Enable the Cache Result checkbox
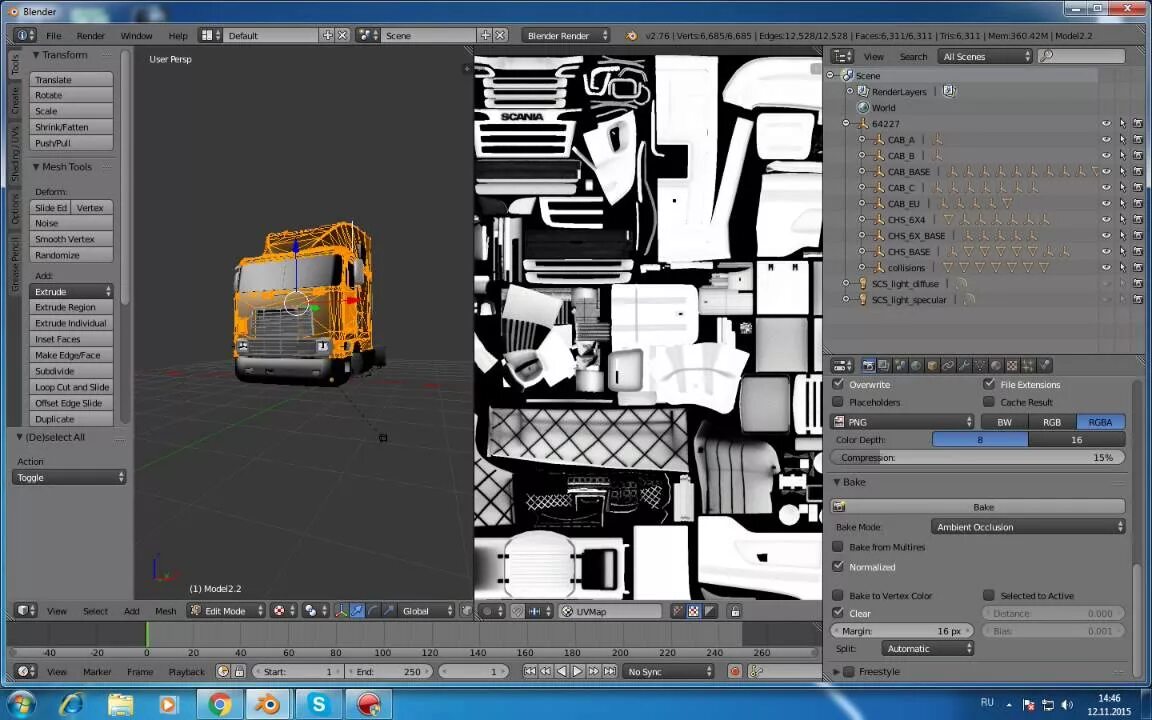Viewport: 1152px width, 720px height. 989,402
